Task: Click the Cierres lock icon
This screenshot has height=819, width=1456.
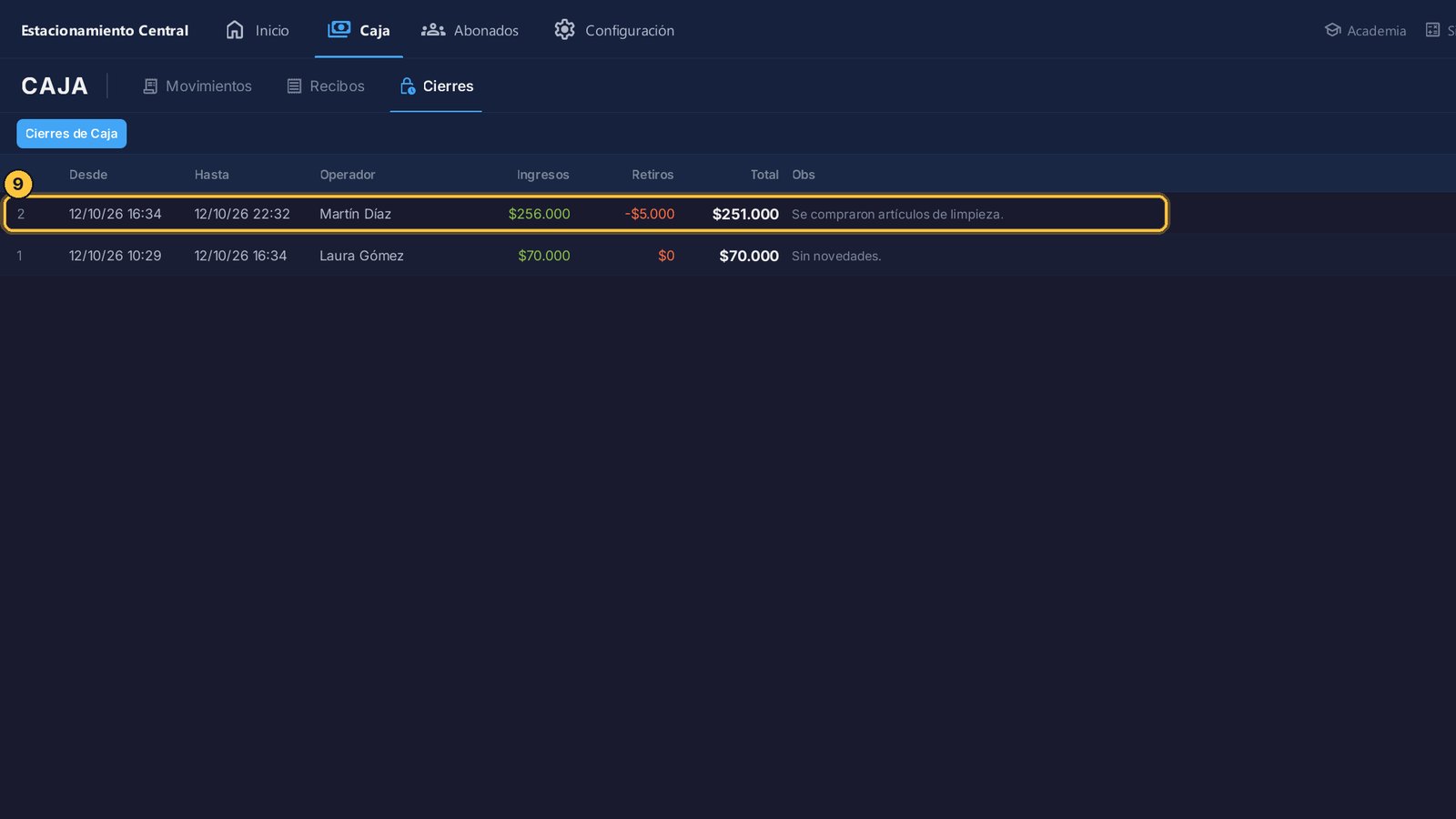Action: coord(408,86)
